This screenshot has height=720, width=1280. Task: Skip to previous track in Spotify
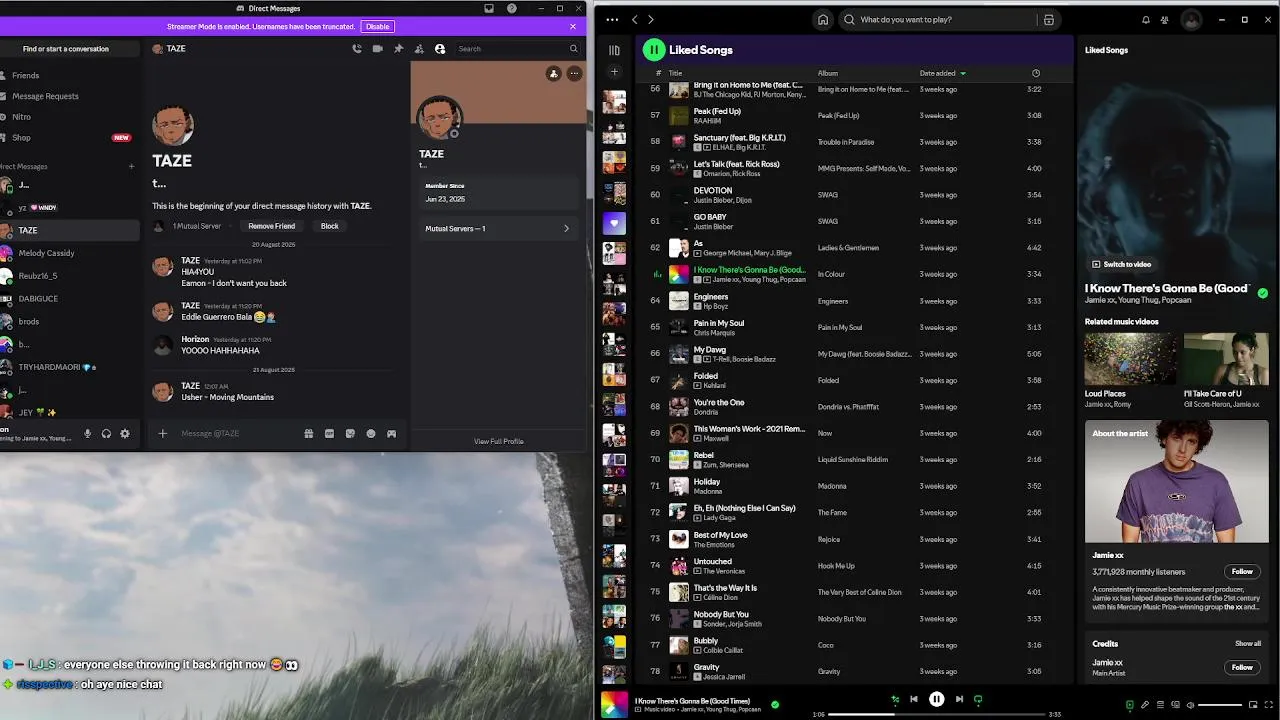coord(914,699)
